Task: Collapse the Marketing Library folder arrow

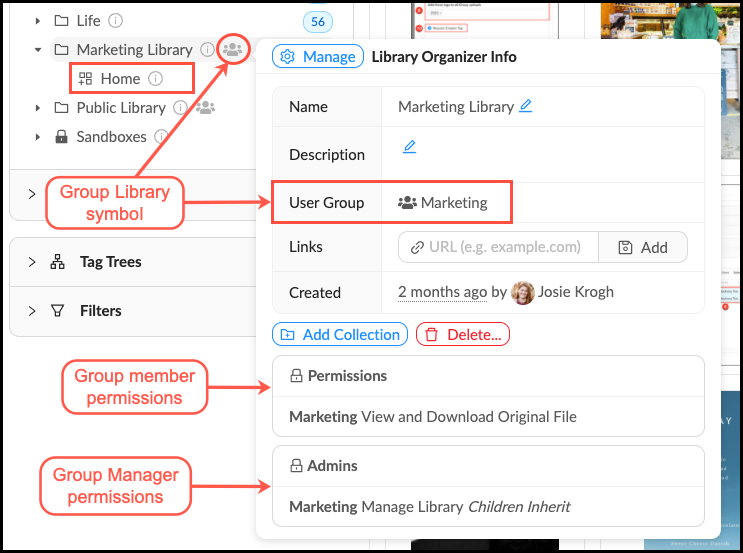Action: (38, 50)
